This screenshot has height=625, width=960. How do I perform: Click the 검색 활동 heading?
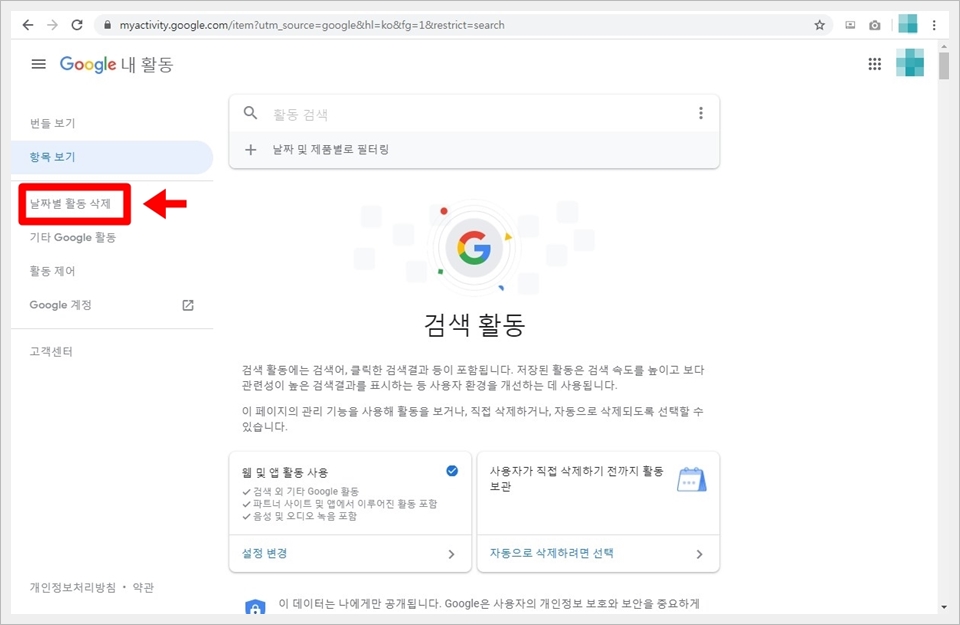474,324
